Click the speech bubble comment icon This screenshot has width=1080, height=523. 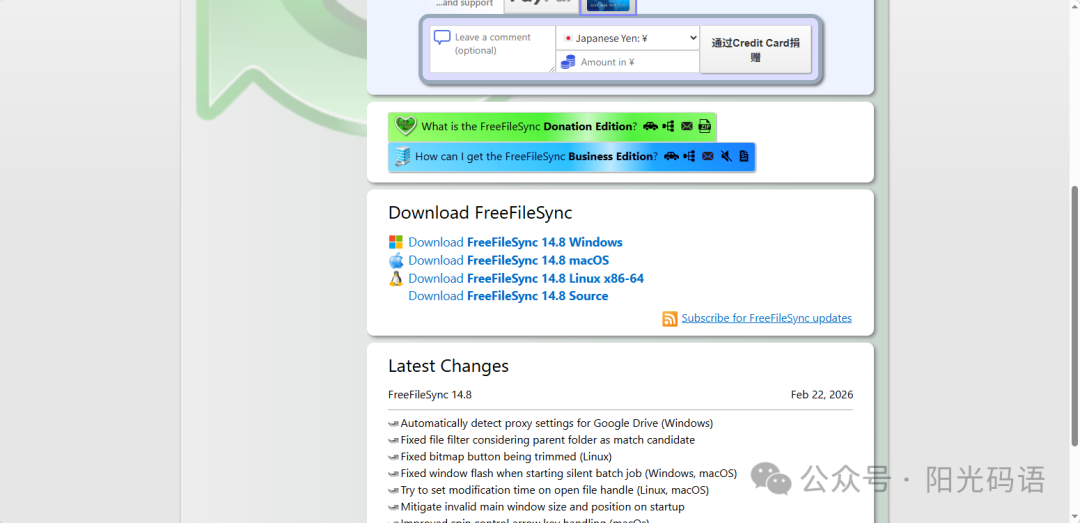pos(442,37)
